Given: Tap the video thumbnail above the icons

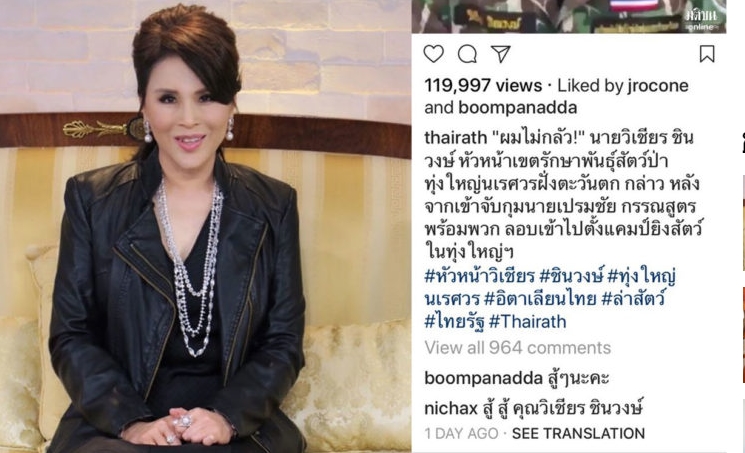Looking at the screenshot, I should pyautogui.click(x=569, y=16).
